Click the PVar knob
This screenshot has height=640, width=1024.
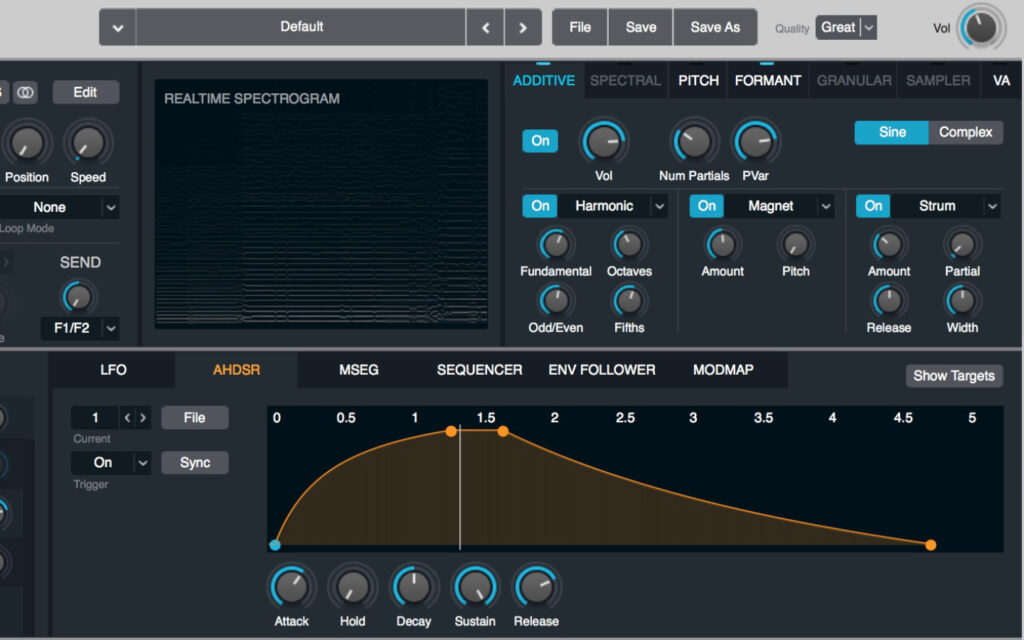coord(756,142)
